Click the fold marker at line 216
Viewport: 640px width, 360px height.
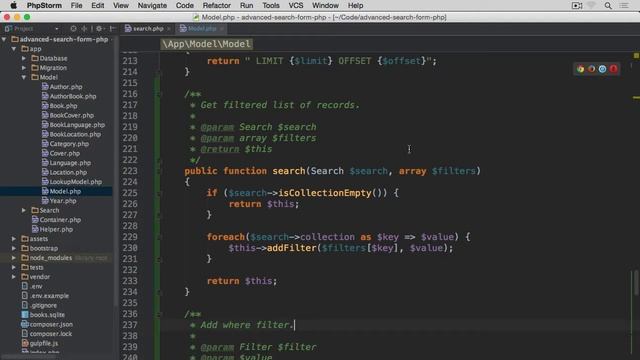160,94
